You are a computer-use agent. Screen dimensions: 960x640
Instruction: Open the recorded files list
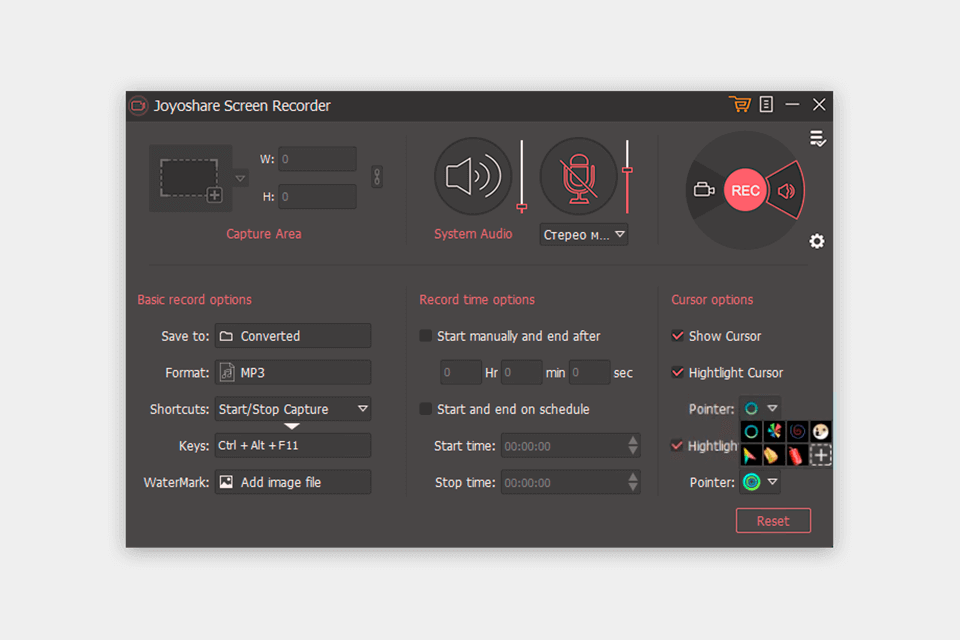coord(766,104)
